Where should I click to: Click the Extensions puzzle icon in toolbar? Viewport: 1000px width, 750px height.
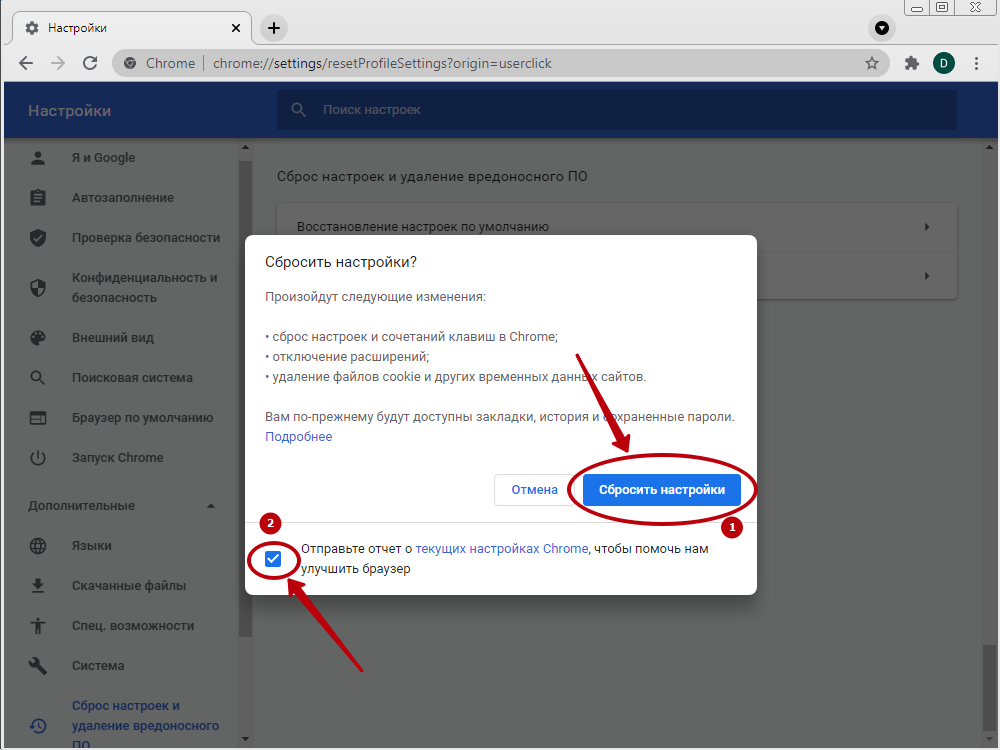coord(911,63)
